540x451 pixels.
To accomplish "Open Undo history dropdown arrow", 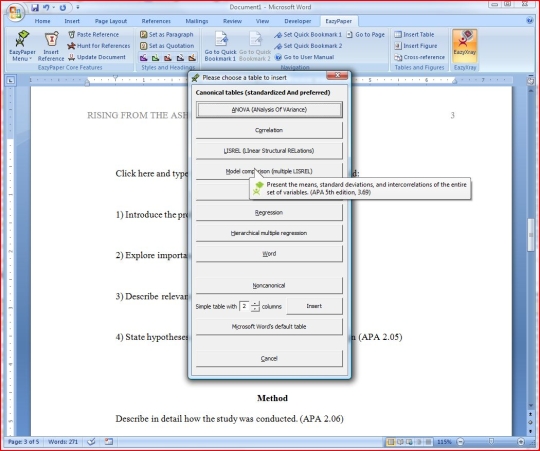I will point(54,7).
